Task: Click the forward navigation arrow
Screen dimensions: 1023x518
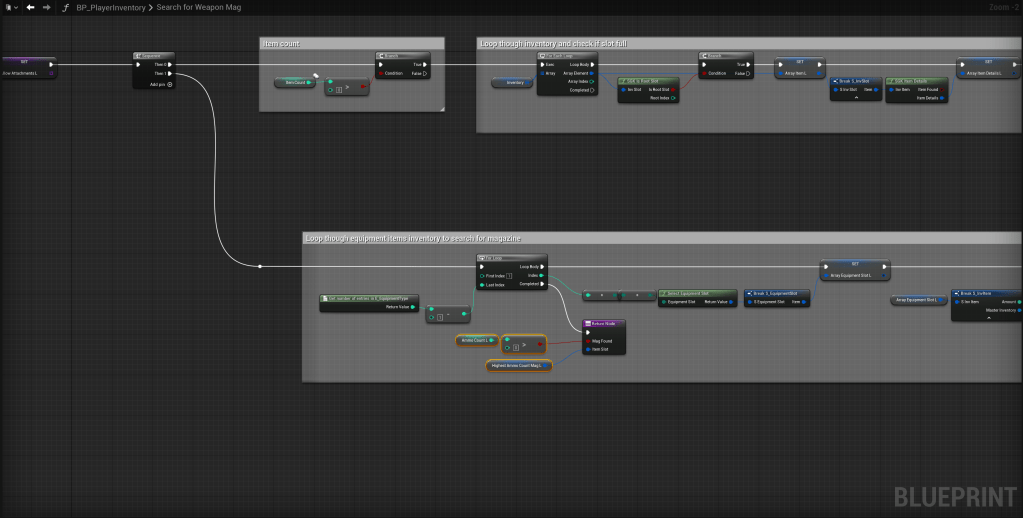Action: coord(46,7)
